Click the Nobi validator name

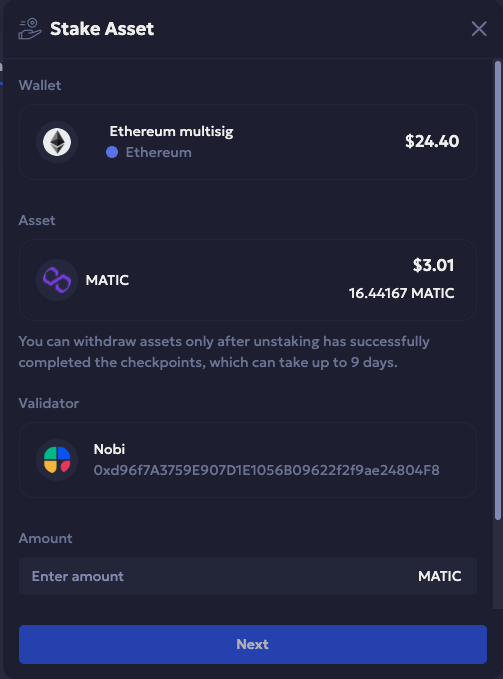[109, 449]
